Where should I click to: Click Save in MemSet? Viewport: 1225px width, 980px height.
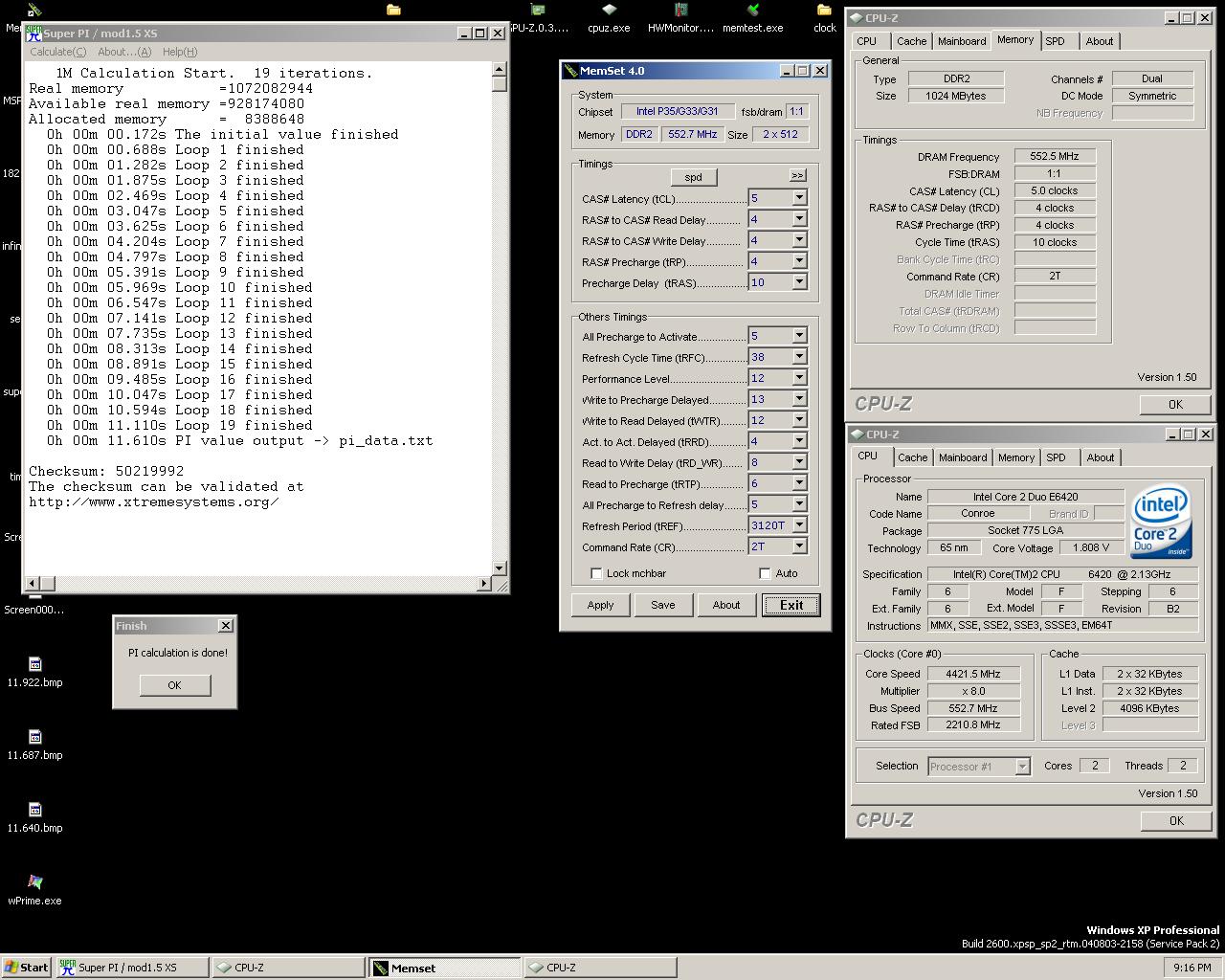pos(663,605)
